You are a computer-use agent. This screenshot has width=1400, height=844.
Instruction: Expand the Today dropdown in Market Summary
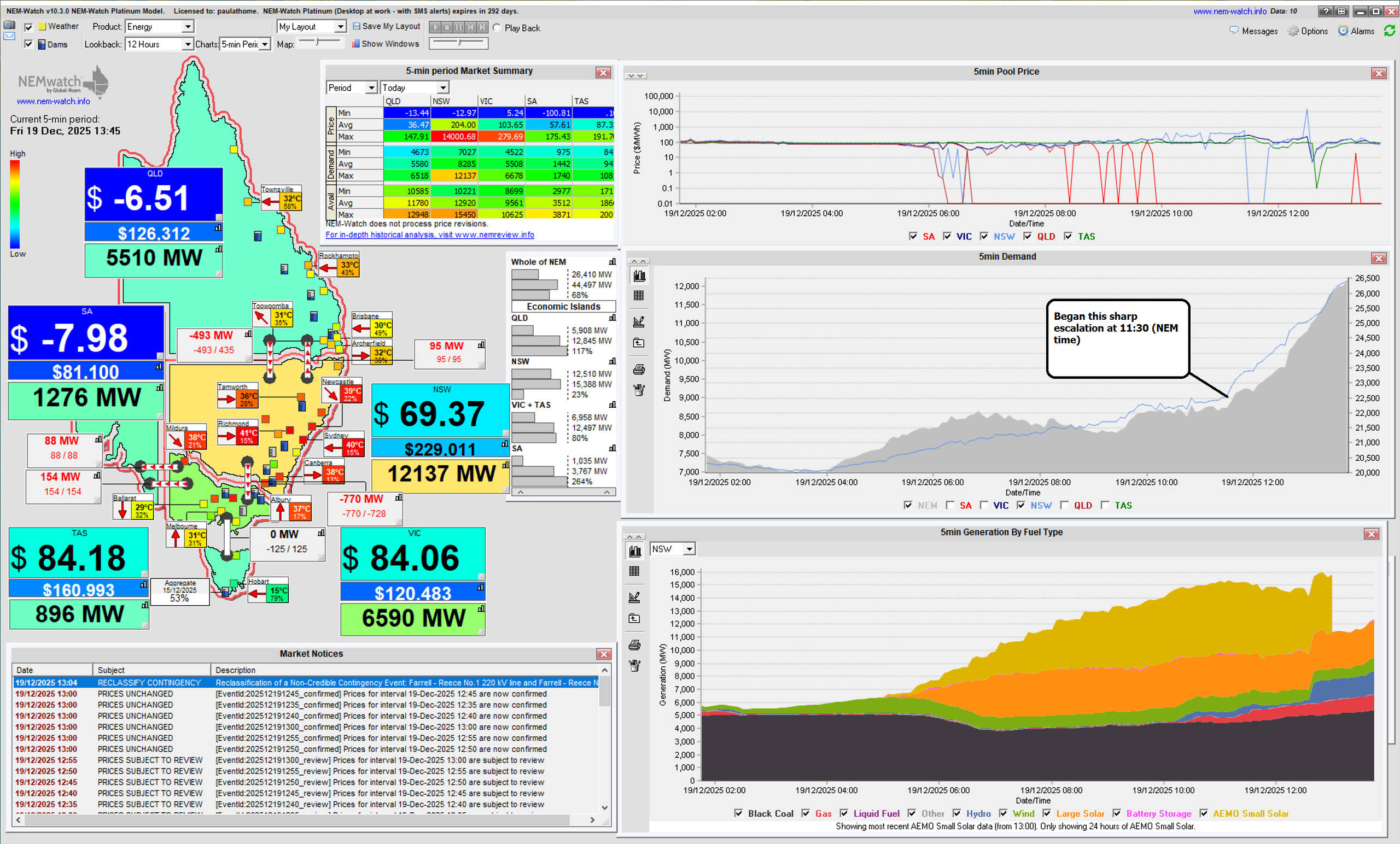[x=442, y=87]
